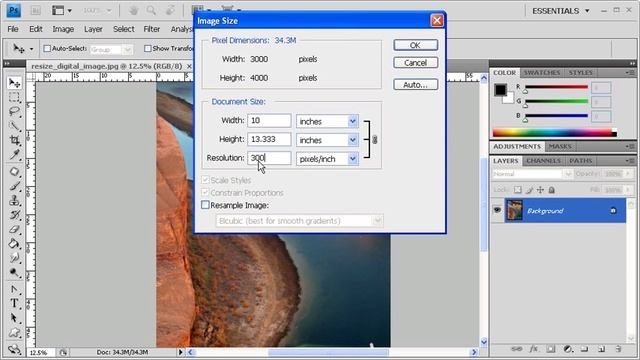Click the lock icon on Background layer
The width and height of the screenshot is (640, 360).
point(613,211)
